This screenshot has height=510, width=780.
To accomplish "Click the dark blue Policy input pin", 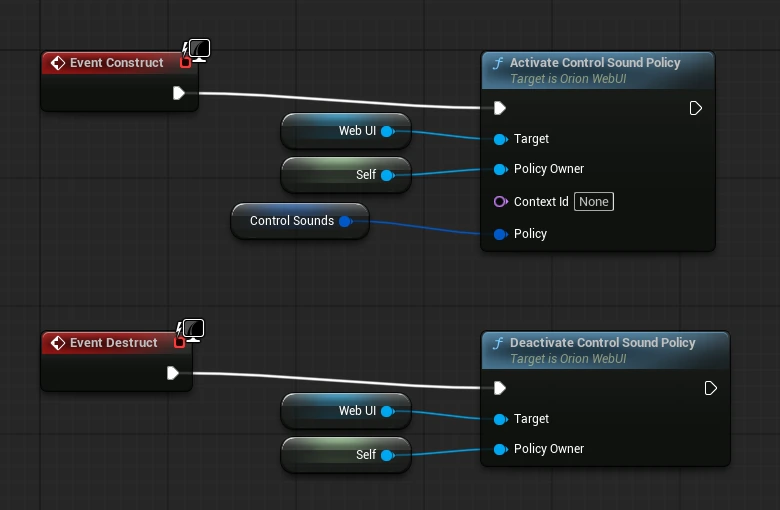I will point(500,234).
